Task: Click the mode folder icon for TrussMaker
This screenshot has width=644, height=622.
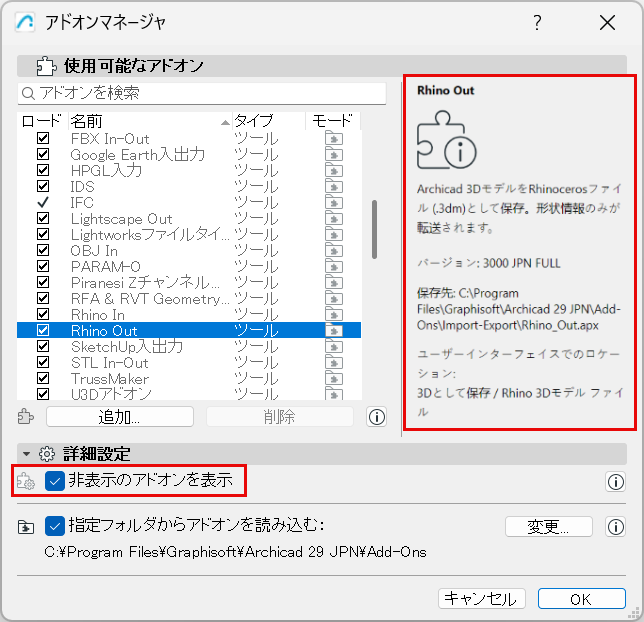Action: coord(334,379)
